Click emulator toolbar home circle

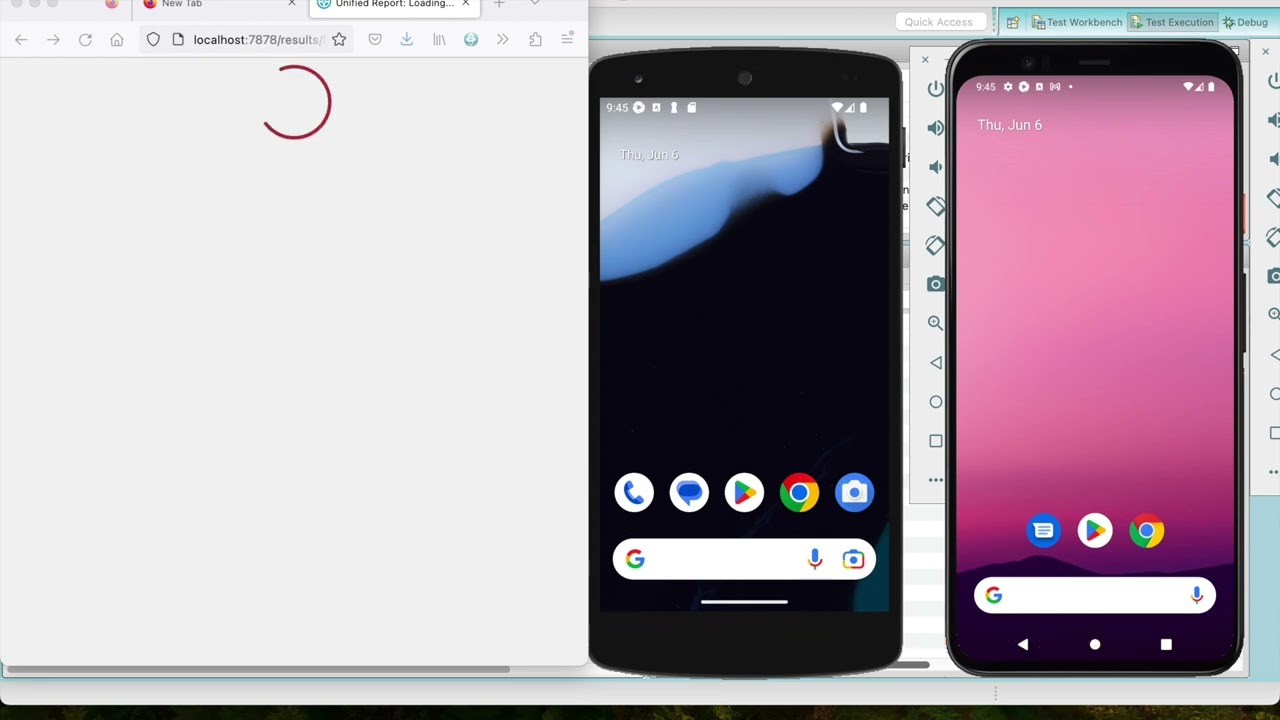[935, 401]
